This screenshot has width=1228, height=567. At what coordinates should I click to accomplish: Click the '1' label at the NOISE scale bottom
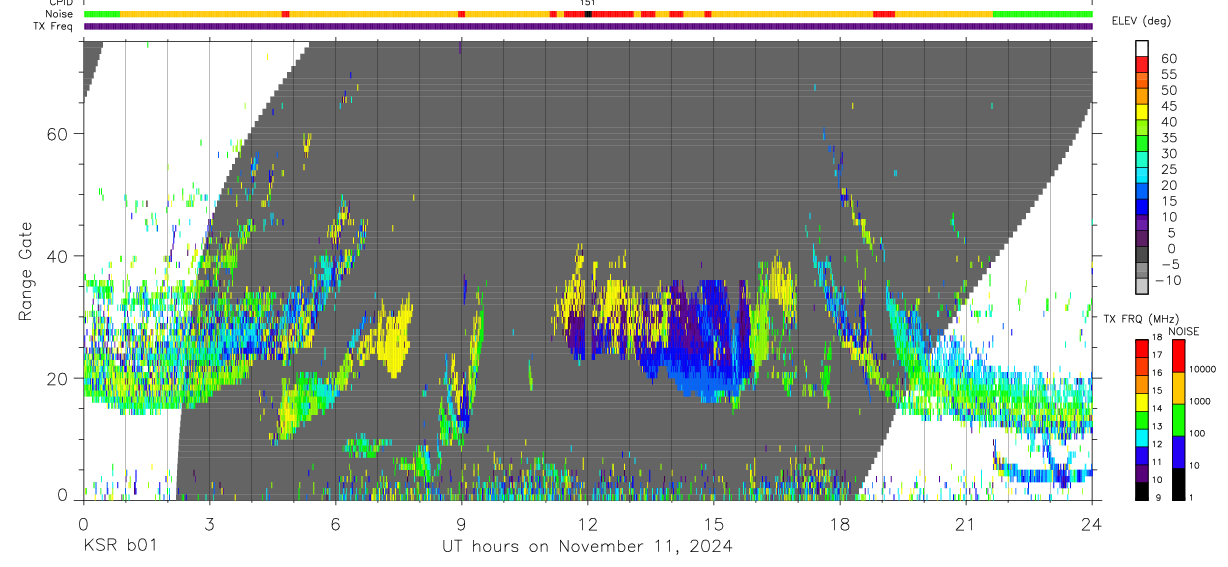pos(1192,498)
